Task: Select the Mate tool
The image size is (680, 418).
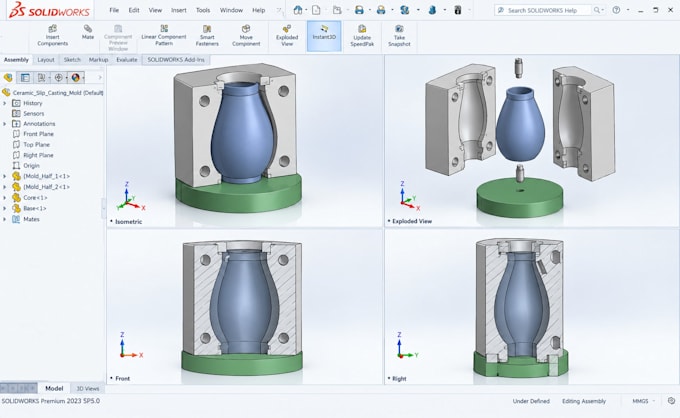Action: pos(88,32)
